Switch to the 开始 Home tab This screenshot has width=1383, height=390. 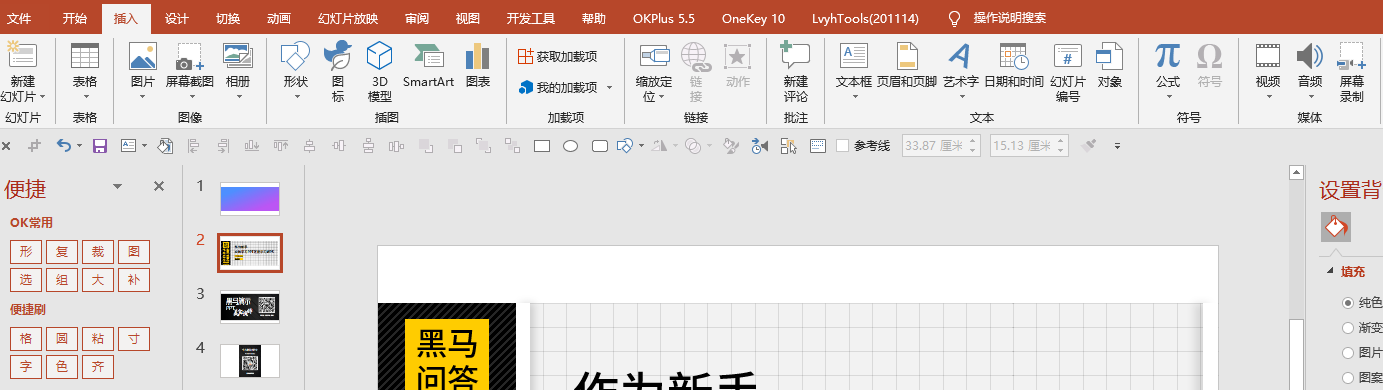(74, 18)
